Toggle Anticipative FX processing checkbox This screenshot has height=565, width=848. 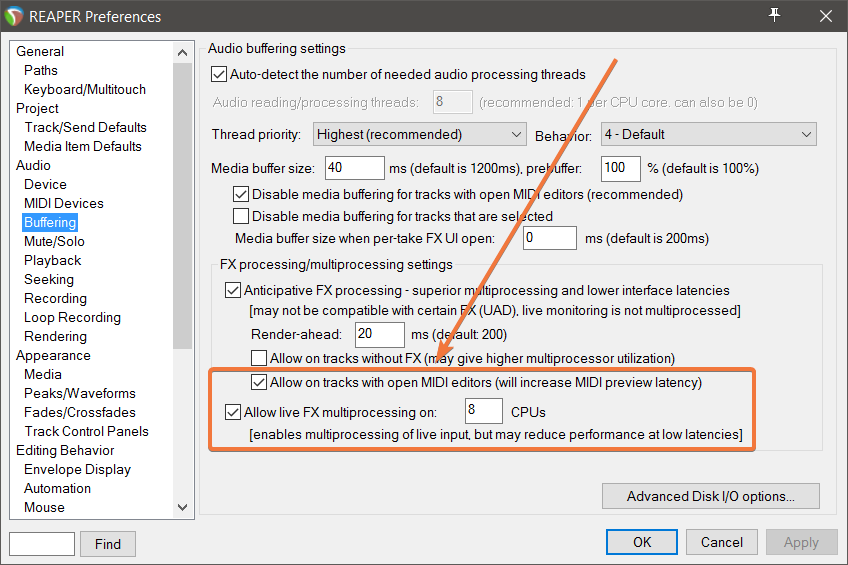tap(233, 290)
